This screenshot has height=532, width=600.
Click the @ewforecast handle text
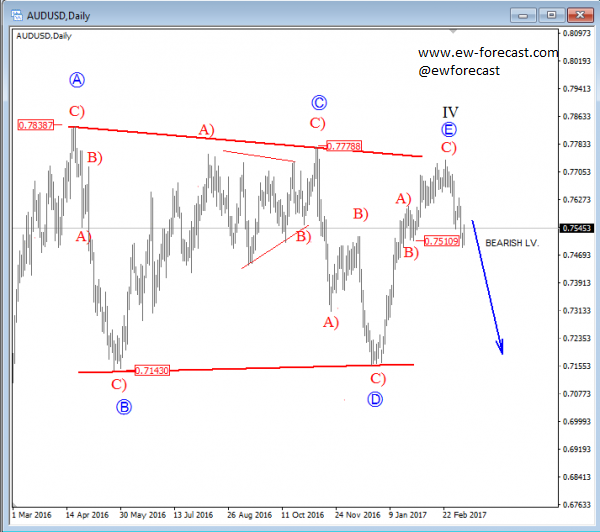[458, 70]
